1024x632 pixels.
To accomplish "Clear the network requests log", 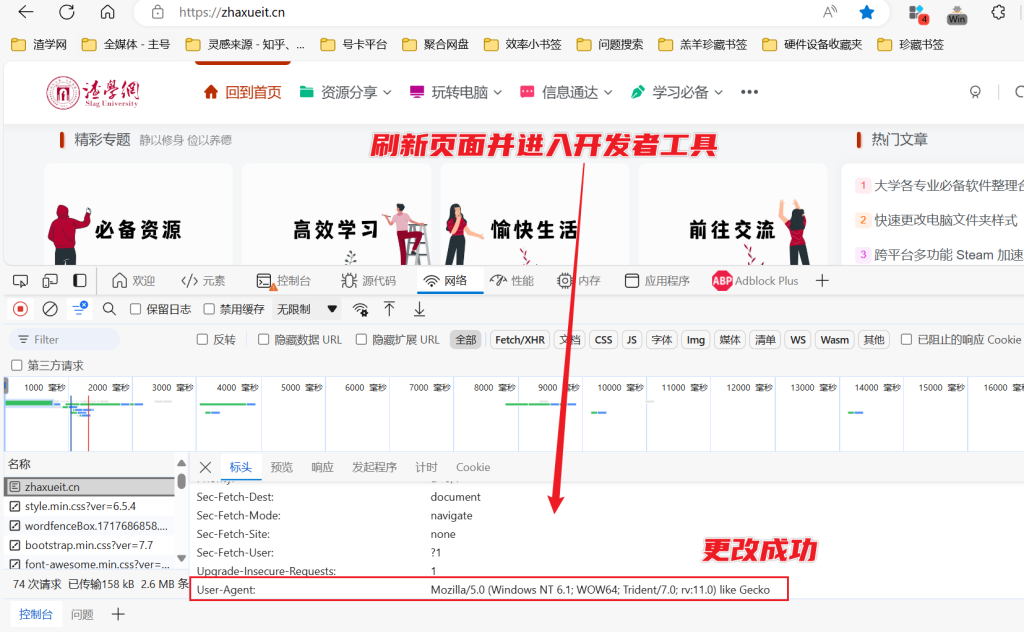I will (x=50, y=309).
